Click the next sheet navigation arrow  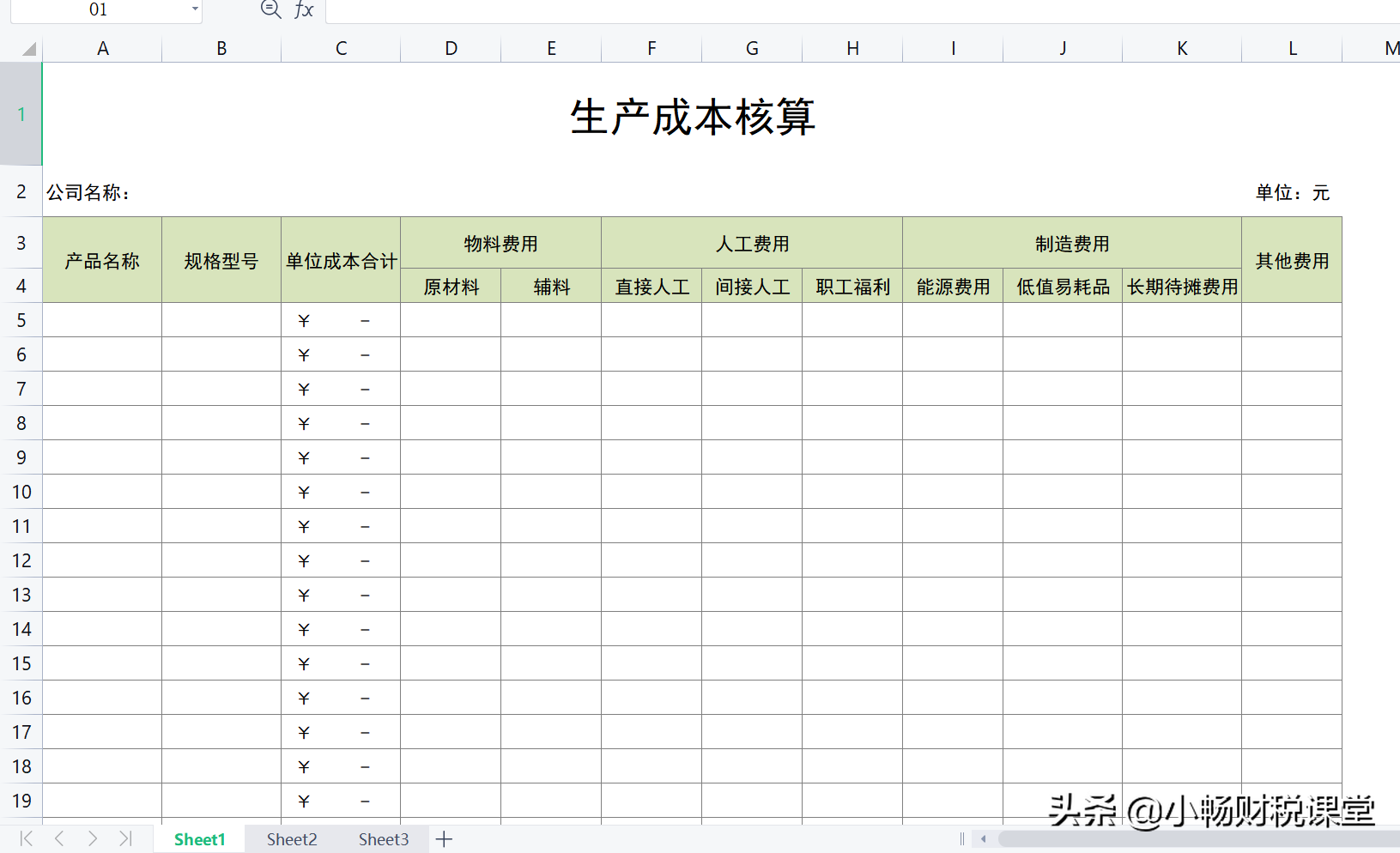[x=93, y=839]
